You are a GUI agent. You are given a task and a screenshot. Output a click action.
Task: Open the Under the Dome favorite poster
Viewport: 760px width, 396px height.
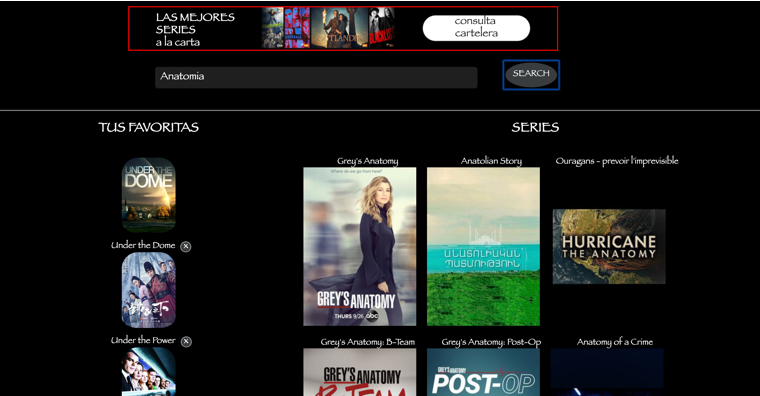tap(148, 195)
